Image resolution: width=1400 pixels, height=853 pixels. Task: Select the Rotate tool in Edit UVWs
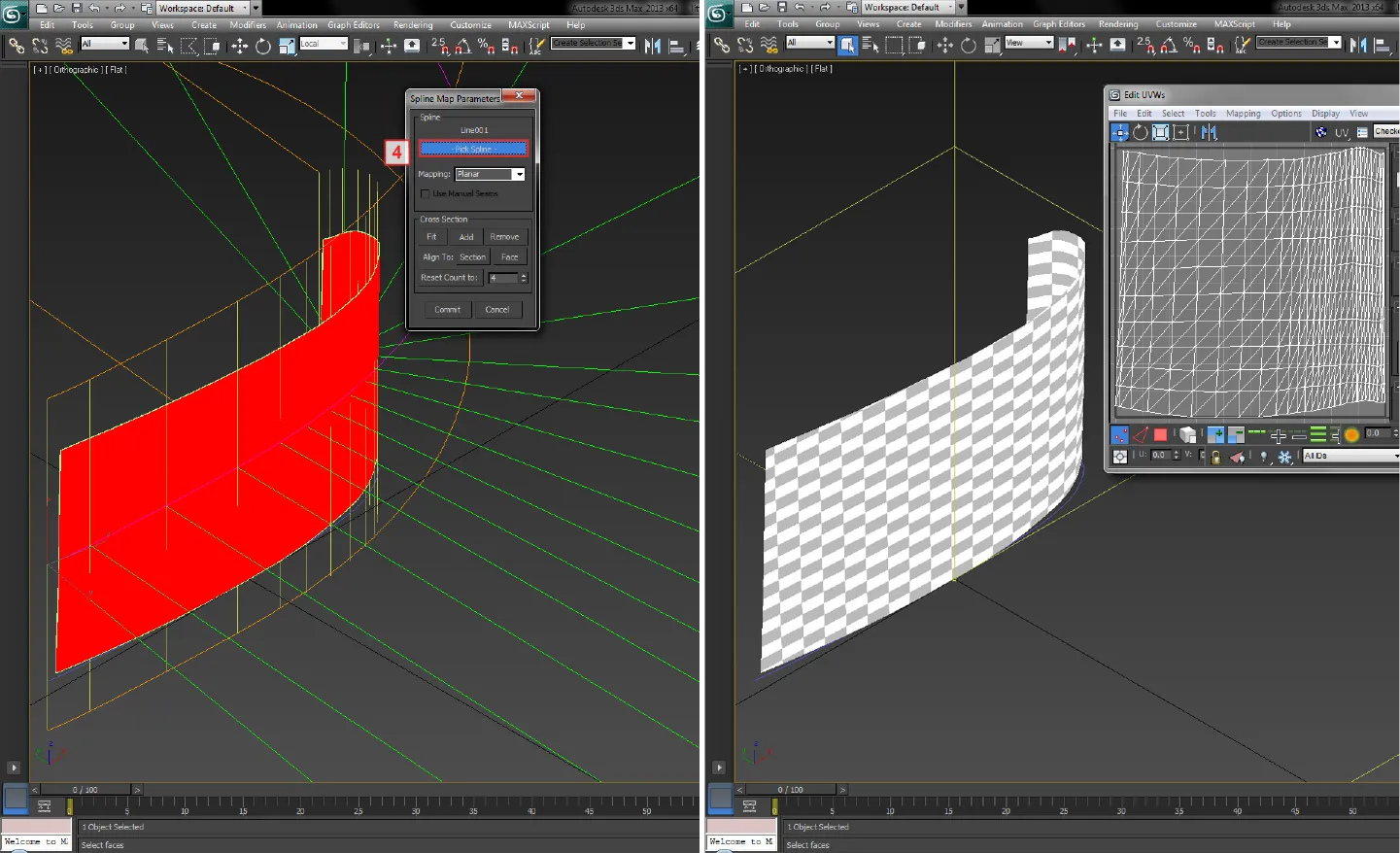click(x=1140, y=132)
